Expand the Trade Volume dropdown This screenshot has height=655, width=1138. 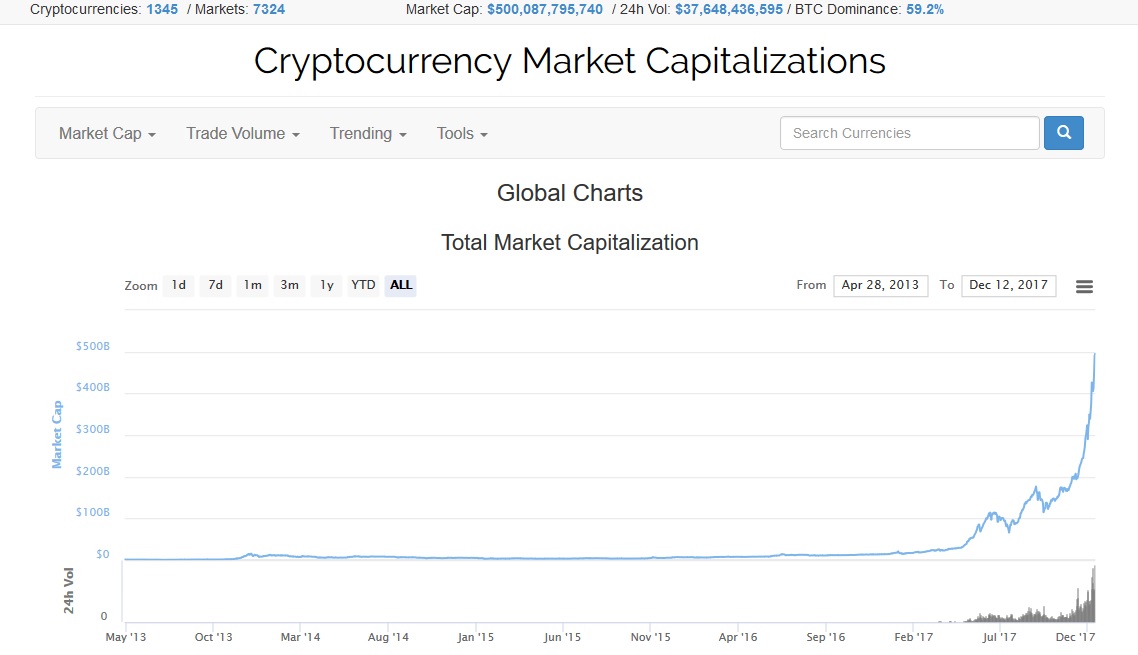tap(242, 134)
